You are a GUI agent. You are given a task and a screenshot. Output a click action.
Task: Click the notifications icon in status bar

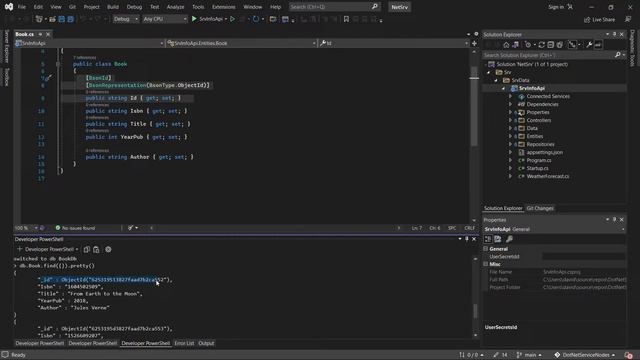pos(629,355)
